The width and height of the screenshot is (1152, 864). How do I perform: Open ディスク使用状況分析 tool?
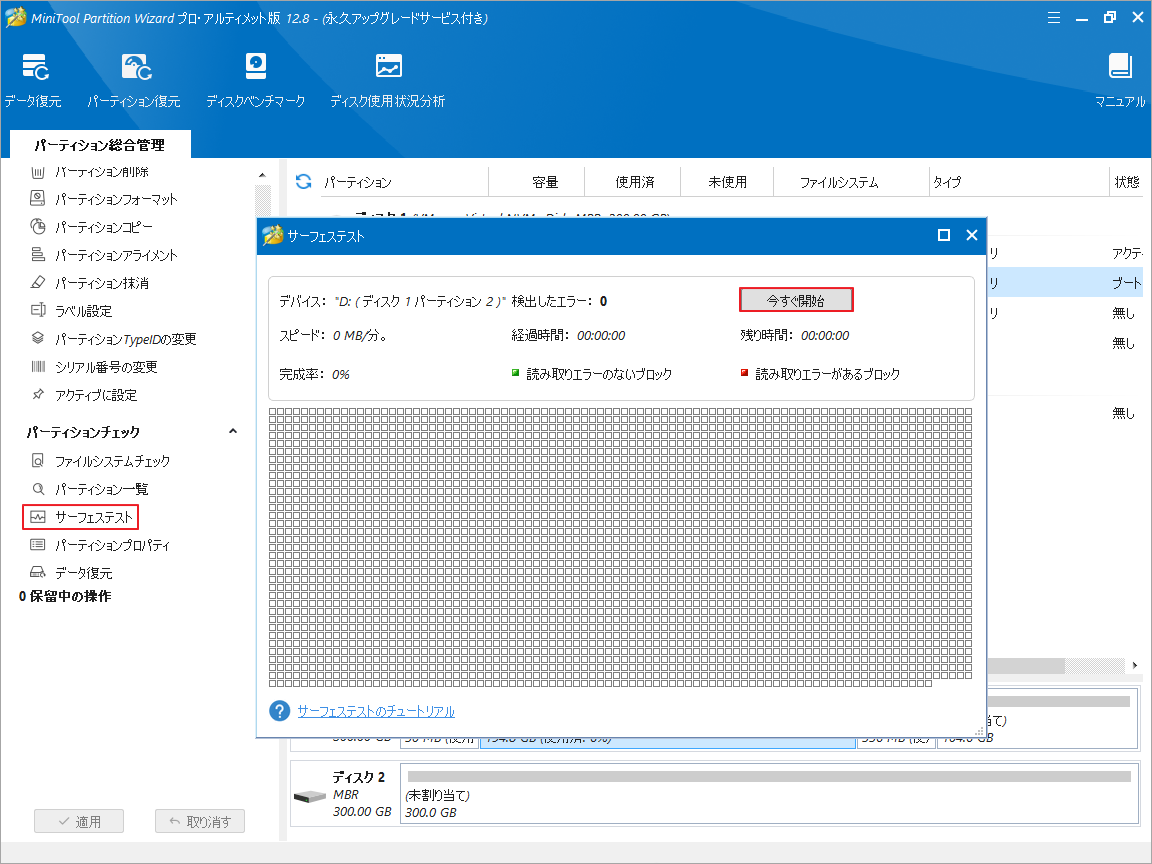389,66
